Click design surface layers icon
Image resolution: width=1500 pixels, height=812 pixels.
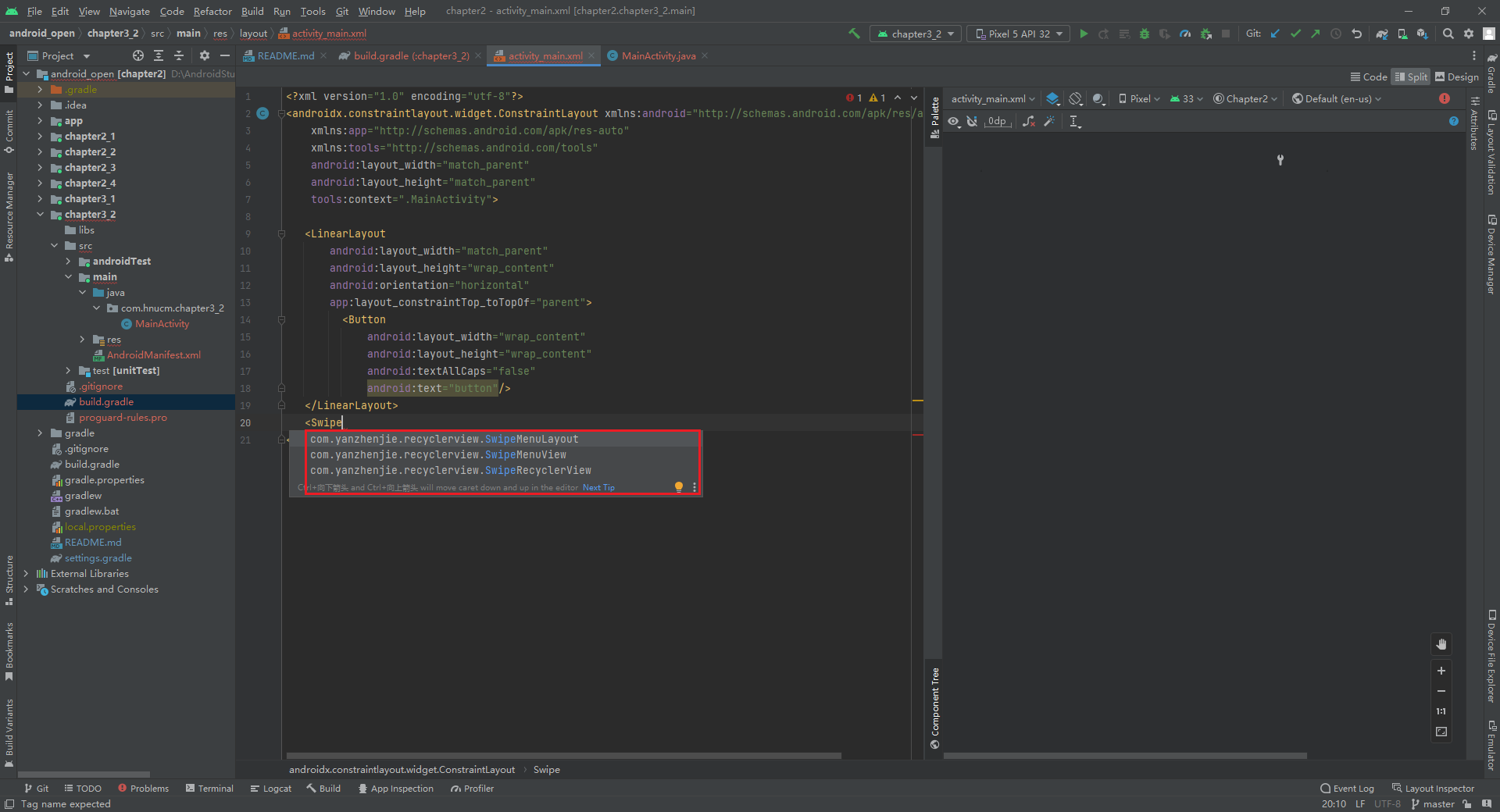pyautogui.click(x=1053, y=98)
